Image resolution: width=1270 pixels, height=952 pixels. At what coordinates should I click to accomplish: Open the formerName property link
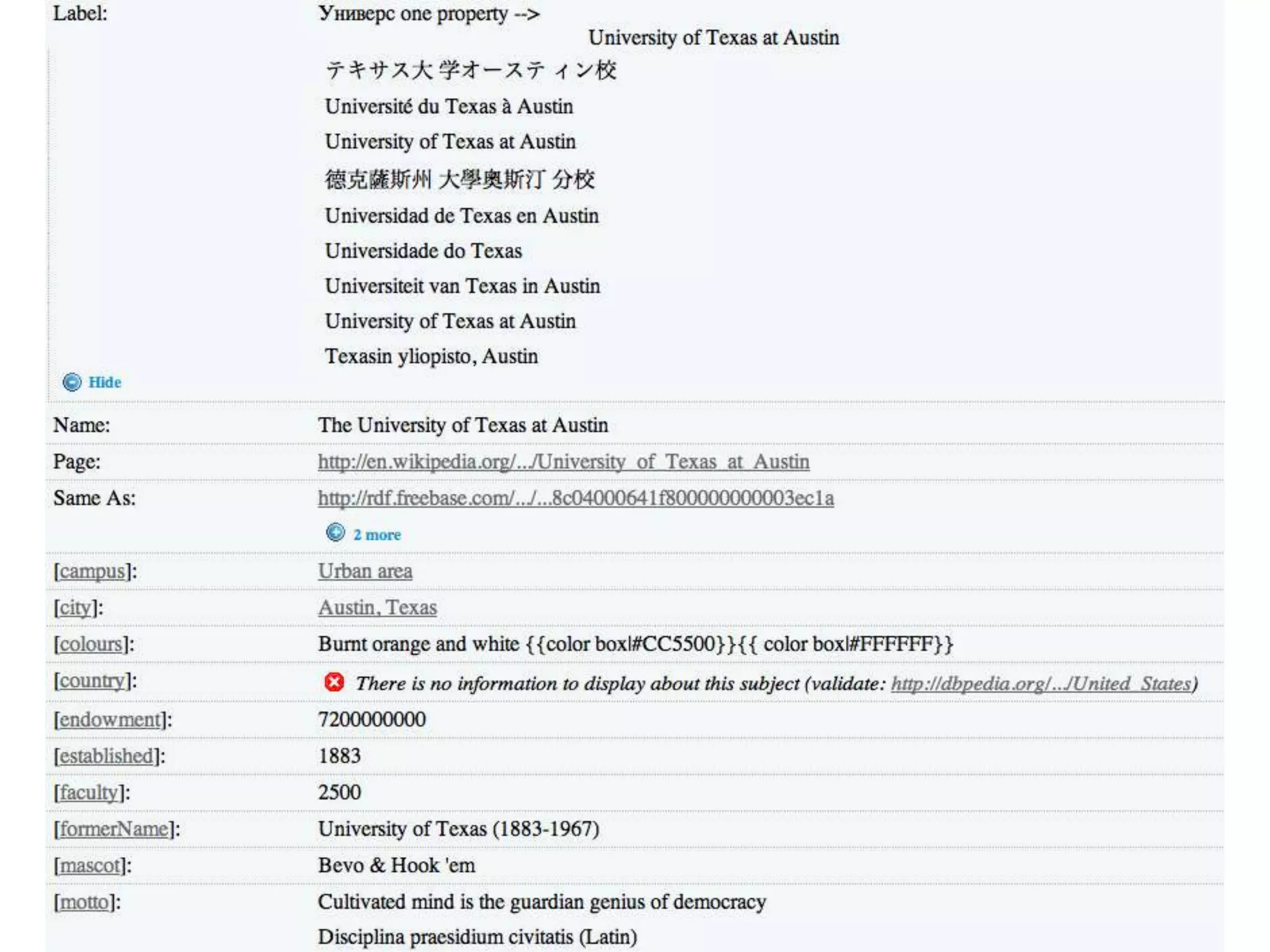coord(114,829)
